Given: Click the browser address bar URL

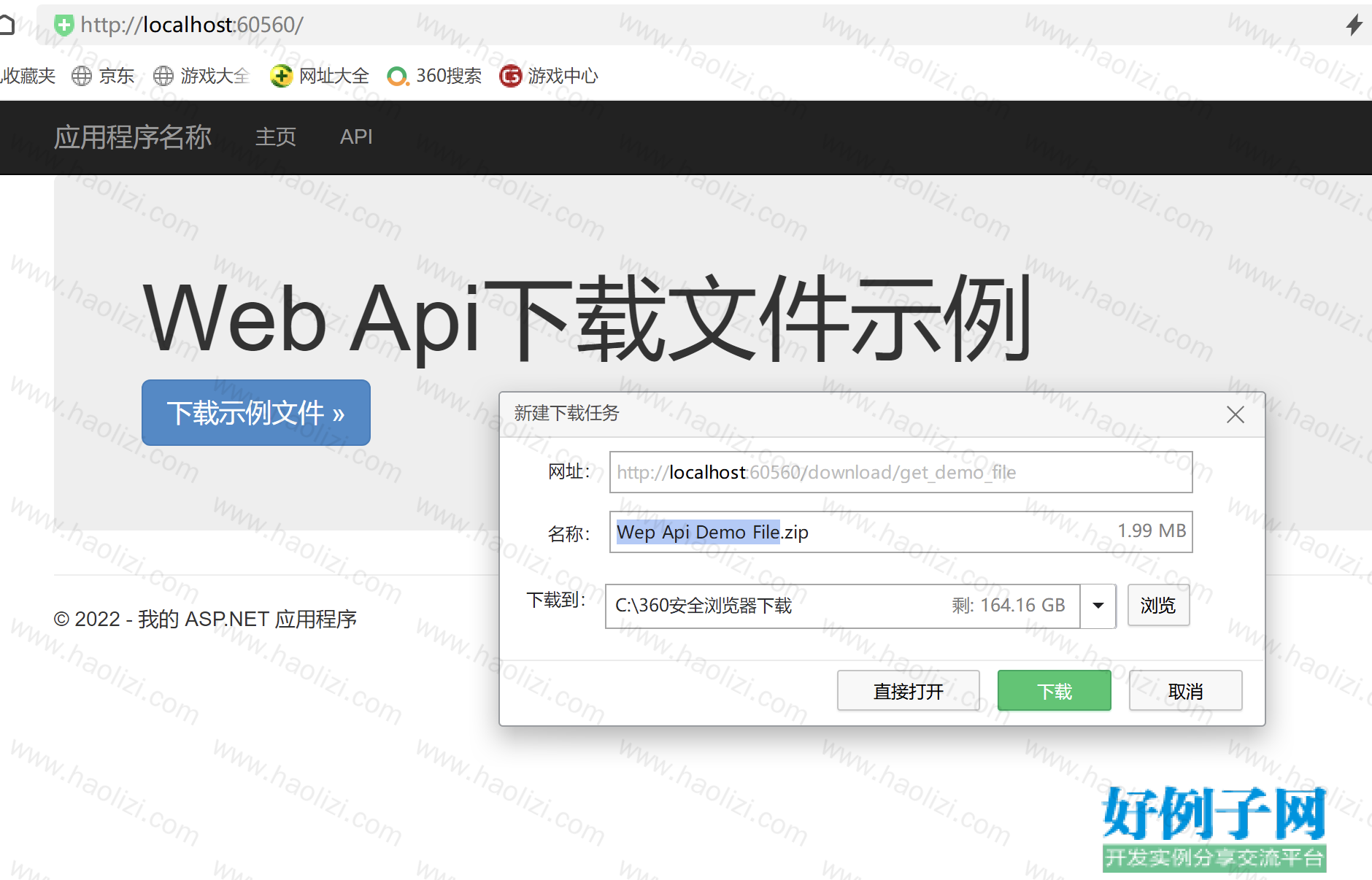Looking at the screenshot, I should tap(192, 25).
